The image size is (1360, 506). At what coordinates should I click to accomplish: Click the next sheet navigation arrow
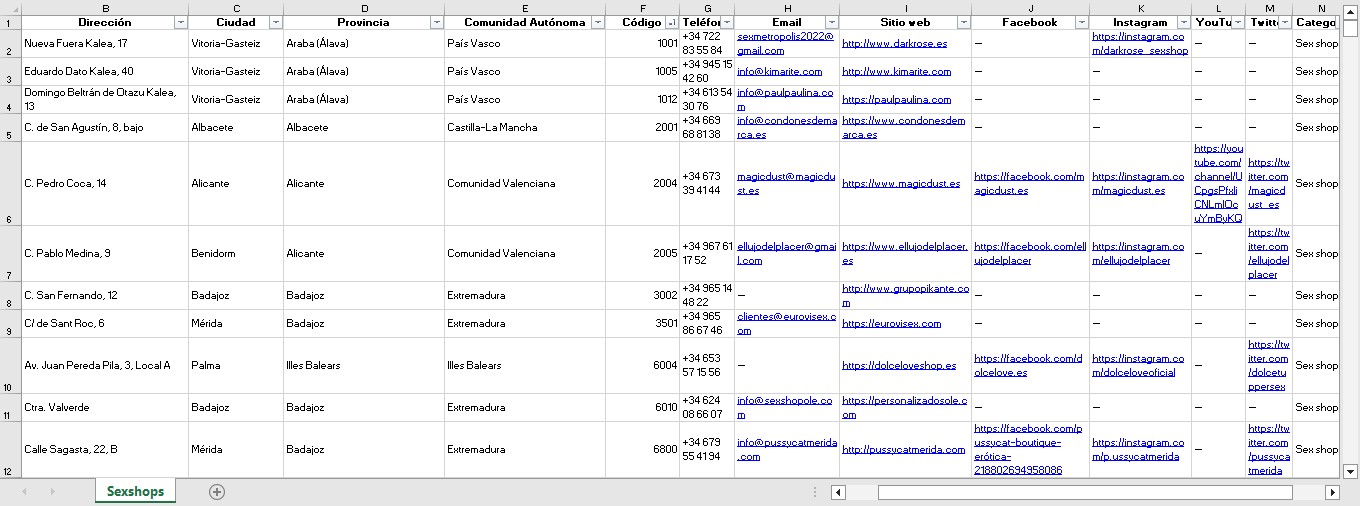click(52, 492)
